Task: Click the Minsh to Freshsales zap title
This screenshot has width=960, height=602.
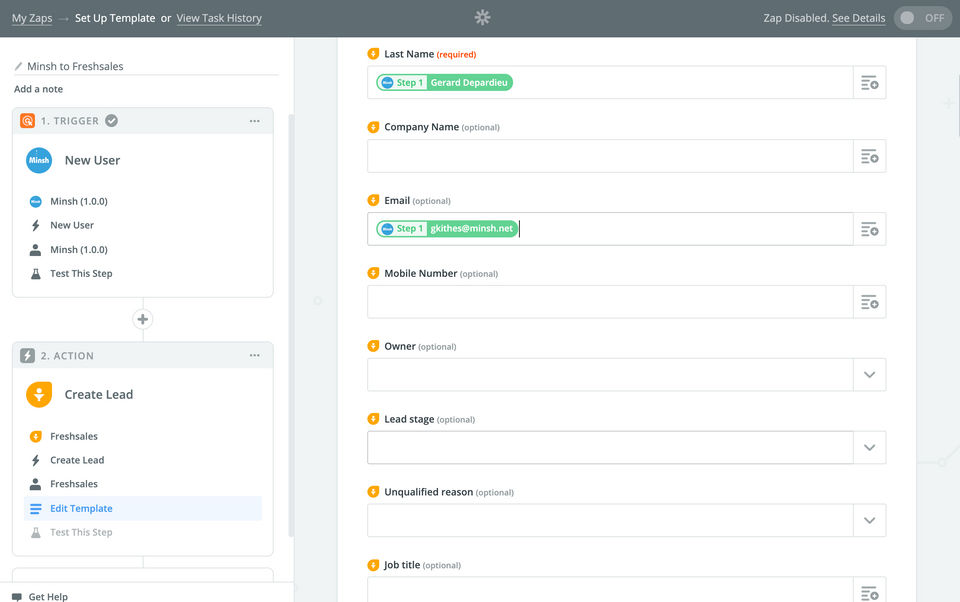Action: click(x=75, y=66)
